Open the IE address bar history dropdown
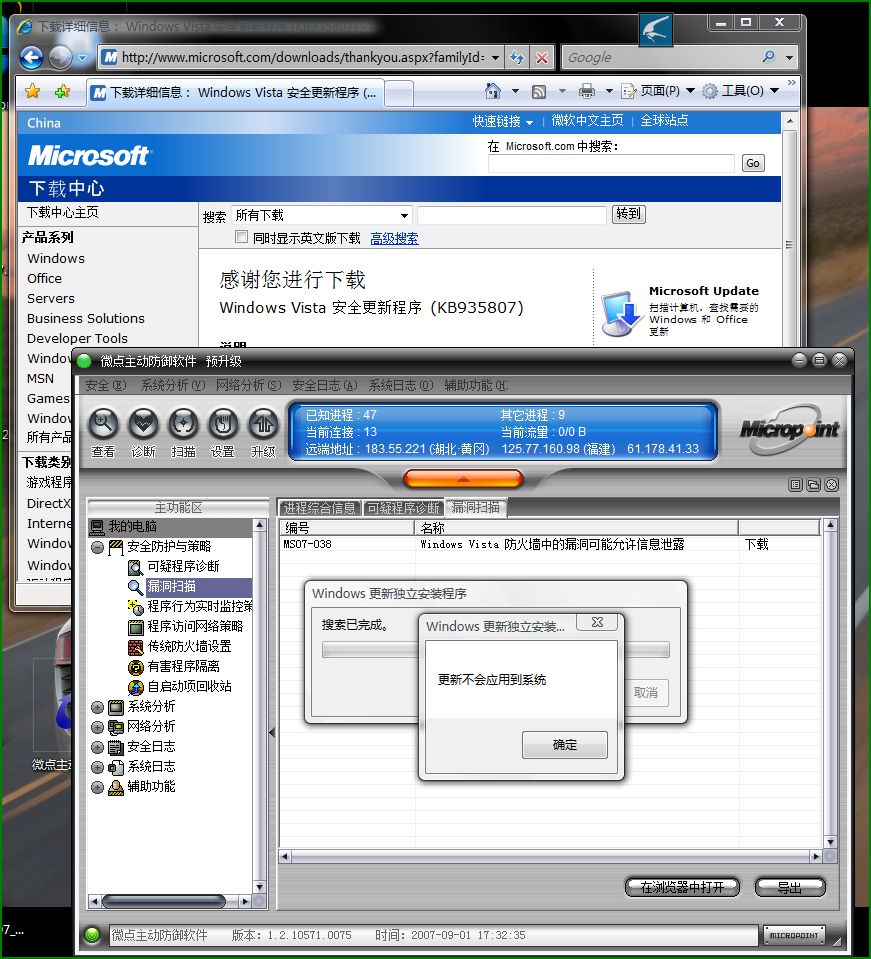The height and width of the screenshot is (959, 871). pyautogui.click(x=495, y=57)
